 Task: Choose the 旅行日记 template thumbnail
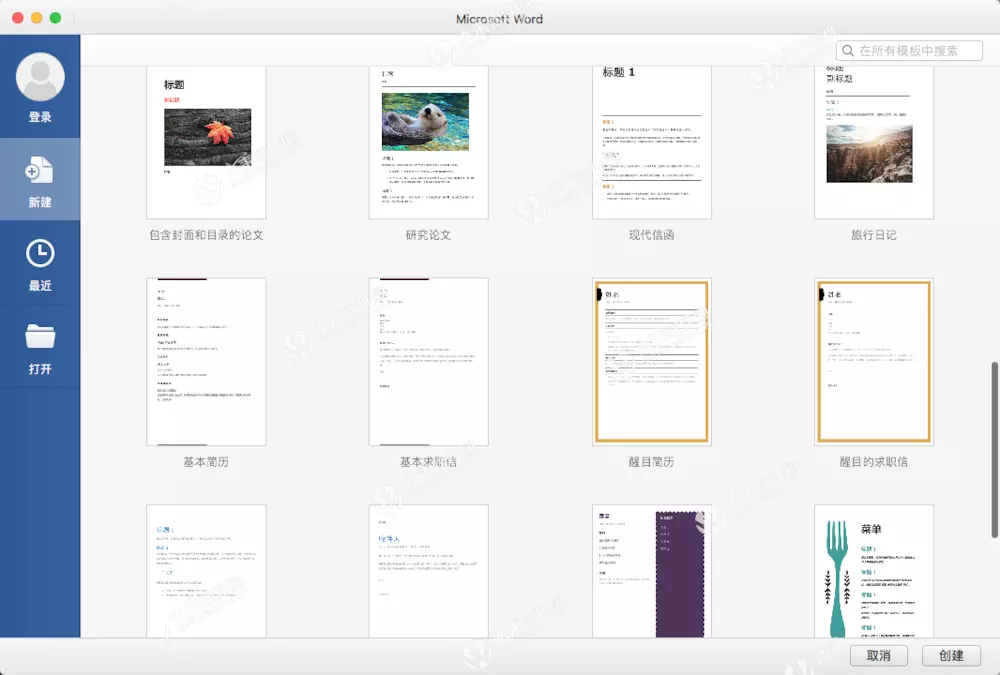tap(874, 142)
